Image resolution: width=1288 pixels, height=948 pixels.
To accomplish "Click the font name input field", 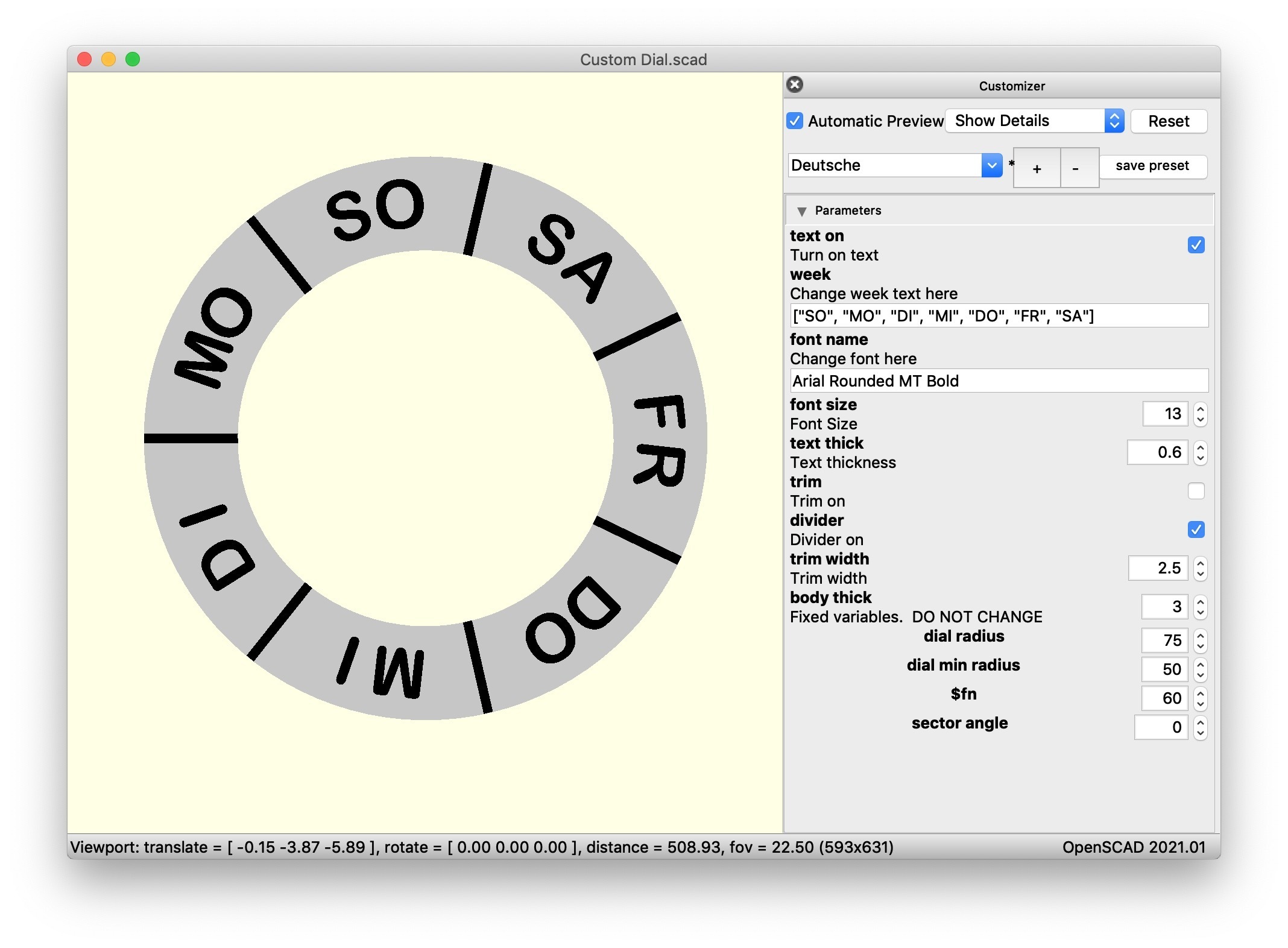I will (998, 381).
